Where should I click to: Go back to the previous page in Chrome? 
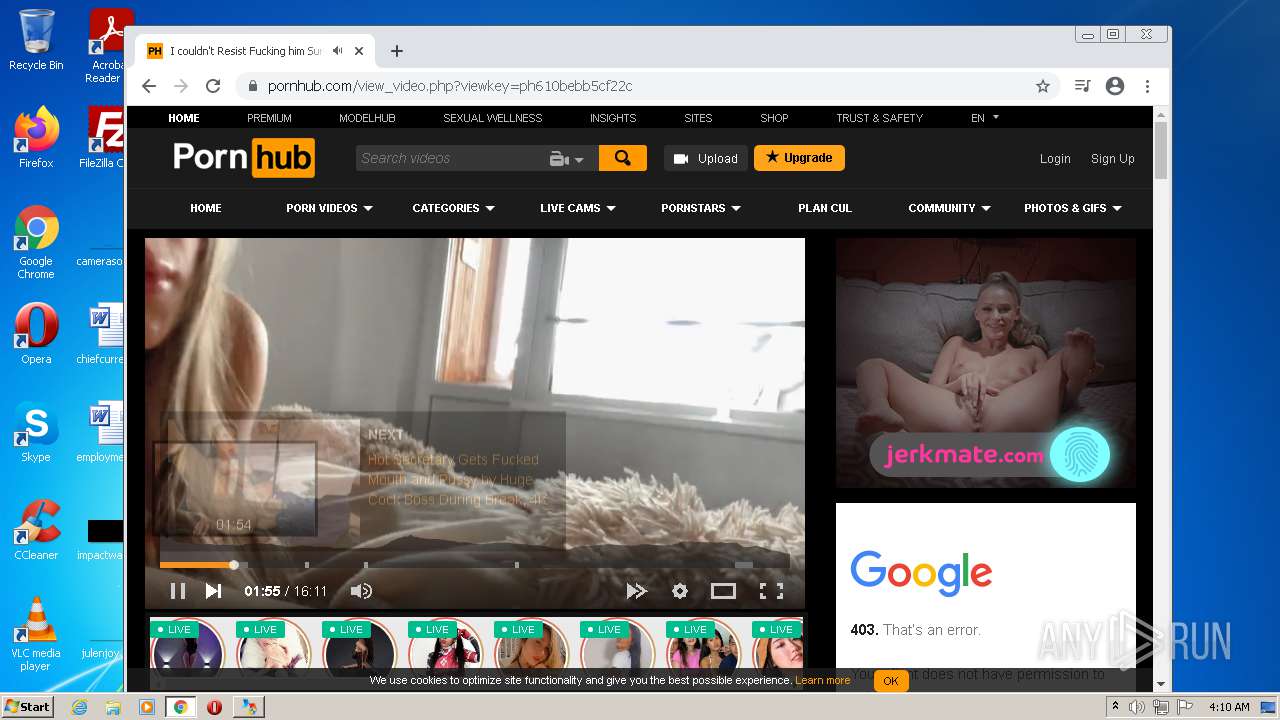149,86
